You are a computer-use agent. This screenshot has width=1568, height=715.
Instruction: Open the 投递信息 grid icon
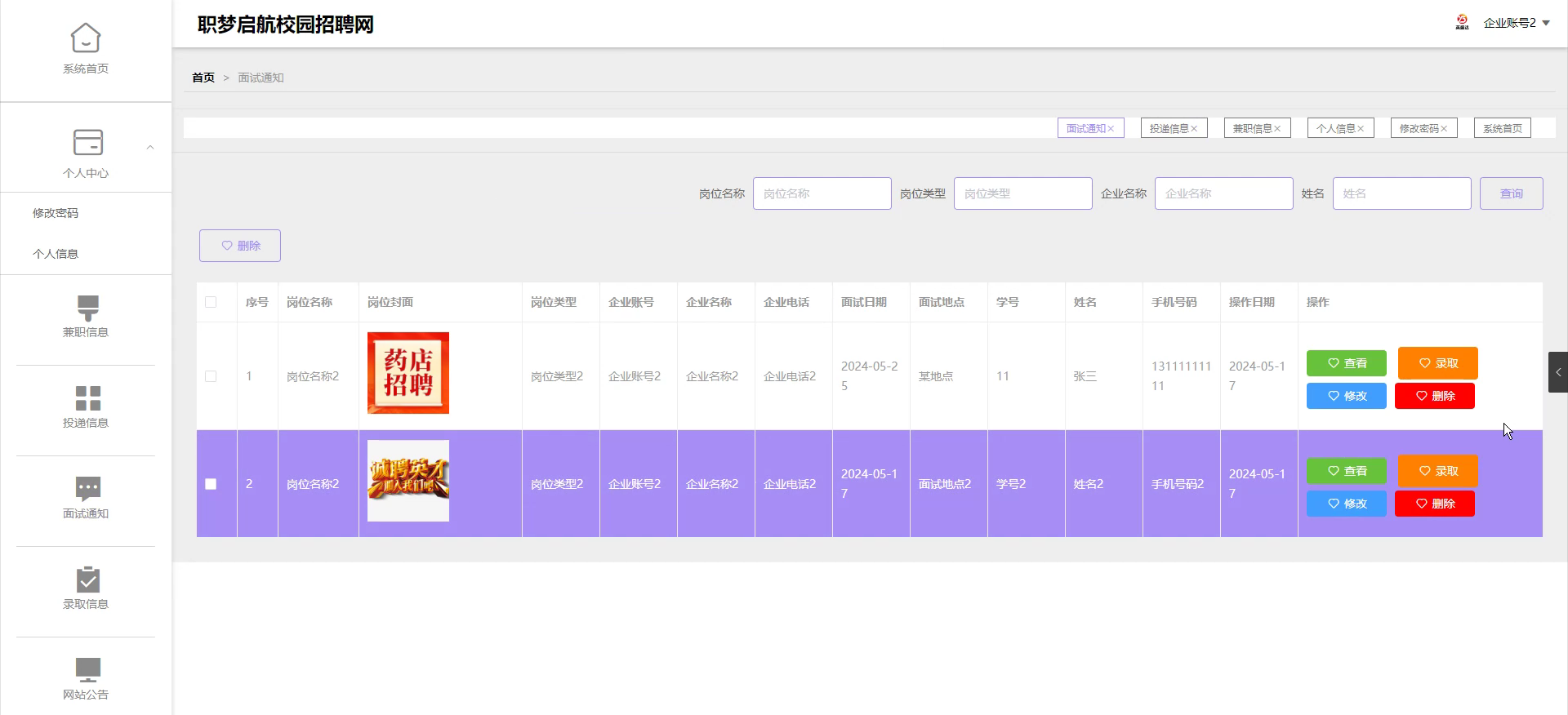87,398
